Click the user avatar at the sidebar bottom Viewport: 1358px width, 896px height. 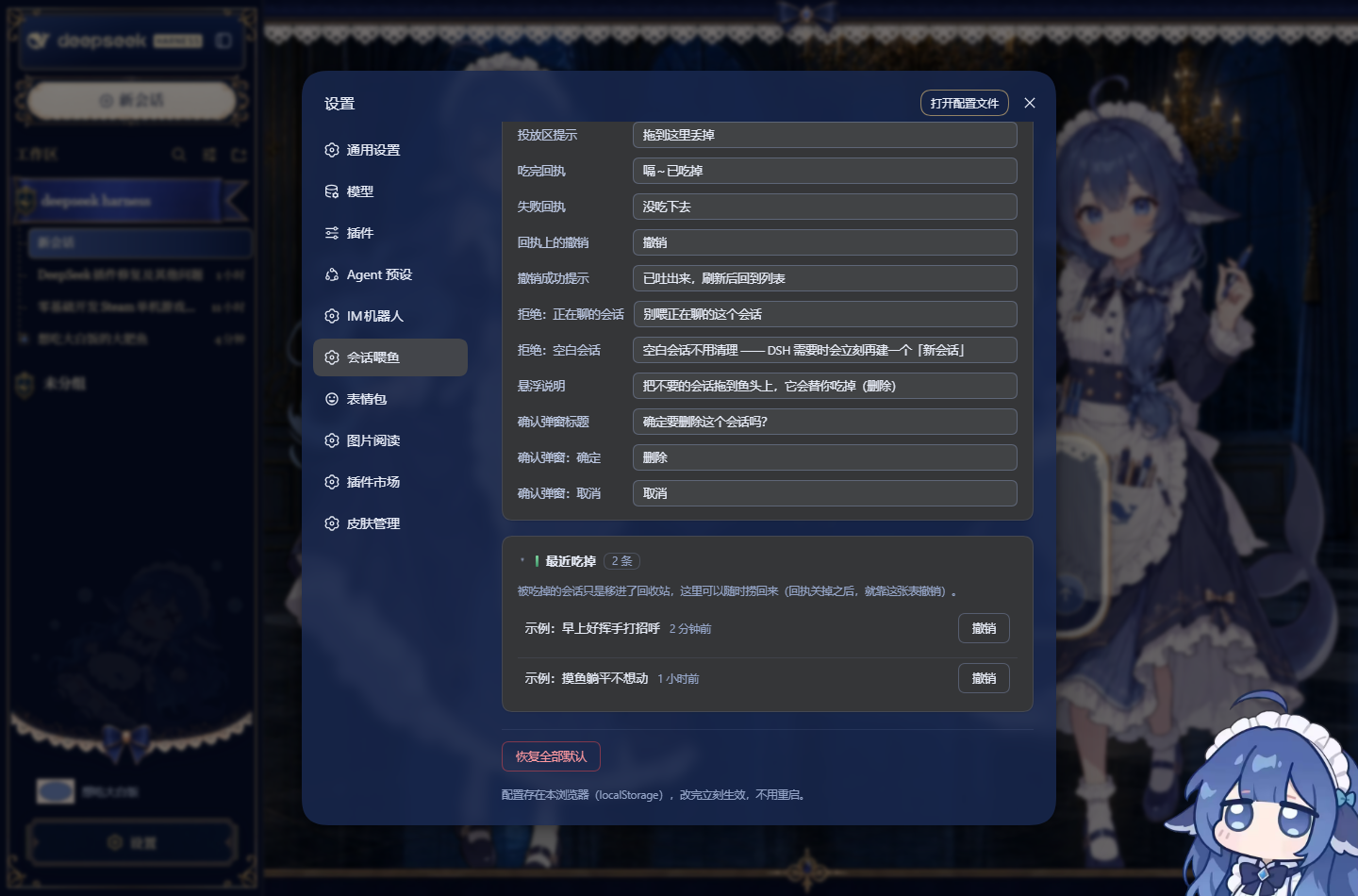click(x=56, y=791)
